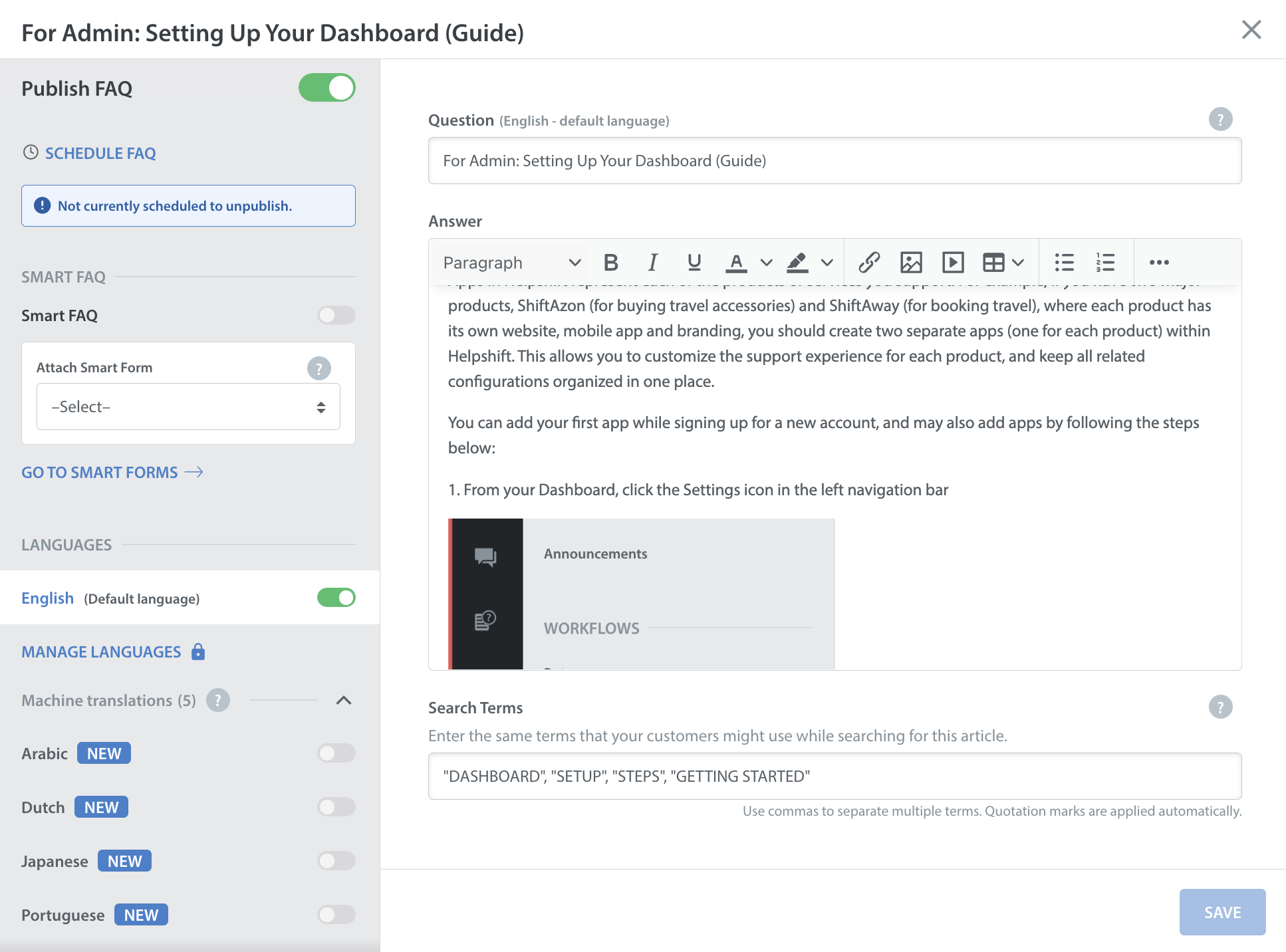Open the Paragraph style dropdown

pyautogui.click(x=511, y=263)
